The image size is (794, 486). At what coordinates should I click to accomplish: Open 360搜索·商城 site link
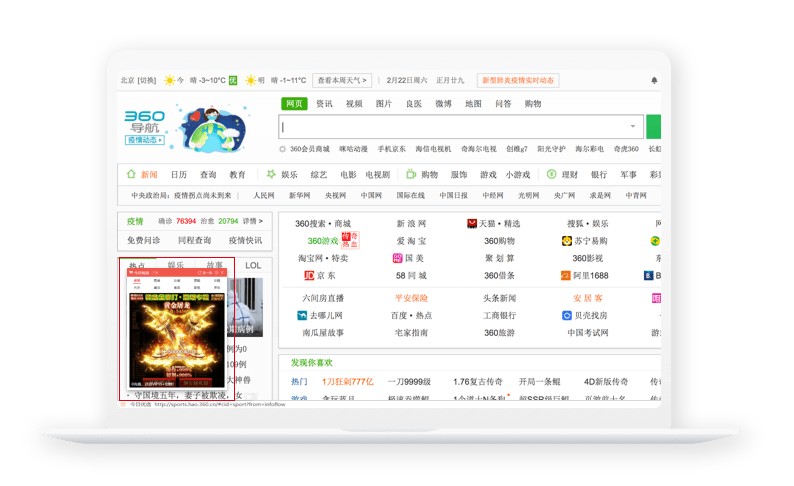[x=323, y=223]
